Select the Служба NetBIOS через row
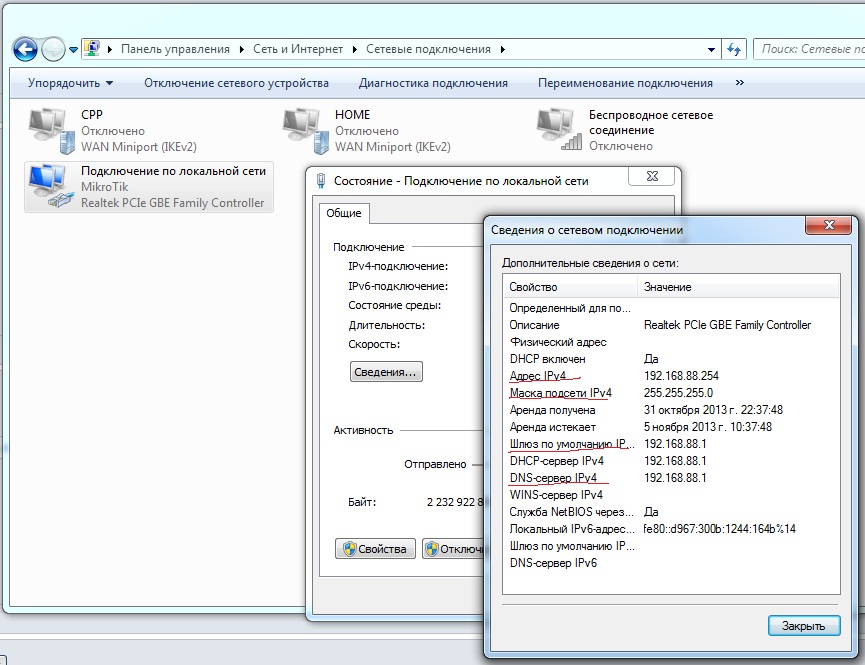The image size is (865, 665). (x=671, y=512)
